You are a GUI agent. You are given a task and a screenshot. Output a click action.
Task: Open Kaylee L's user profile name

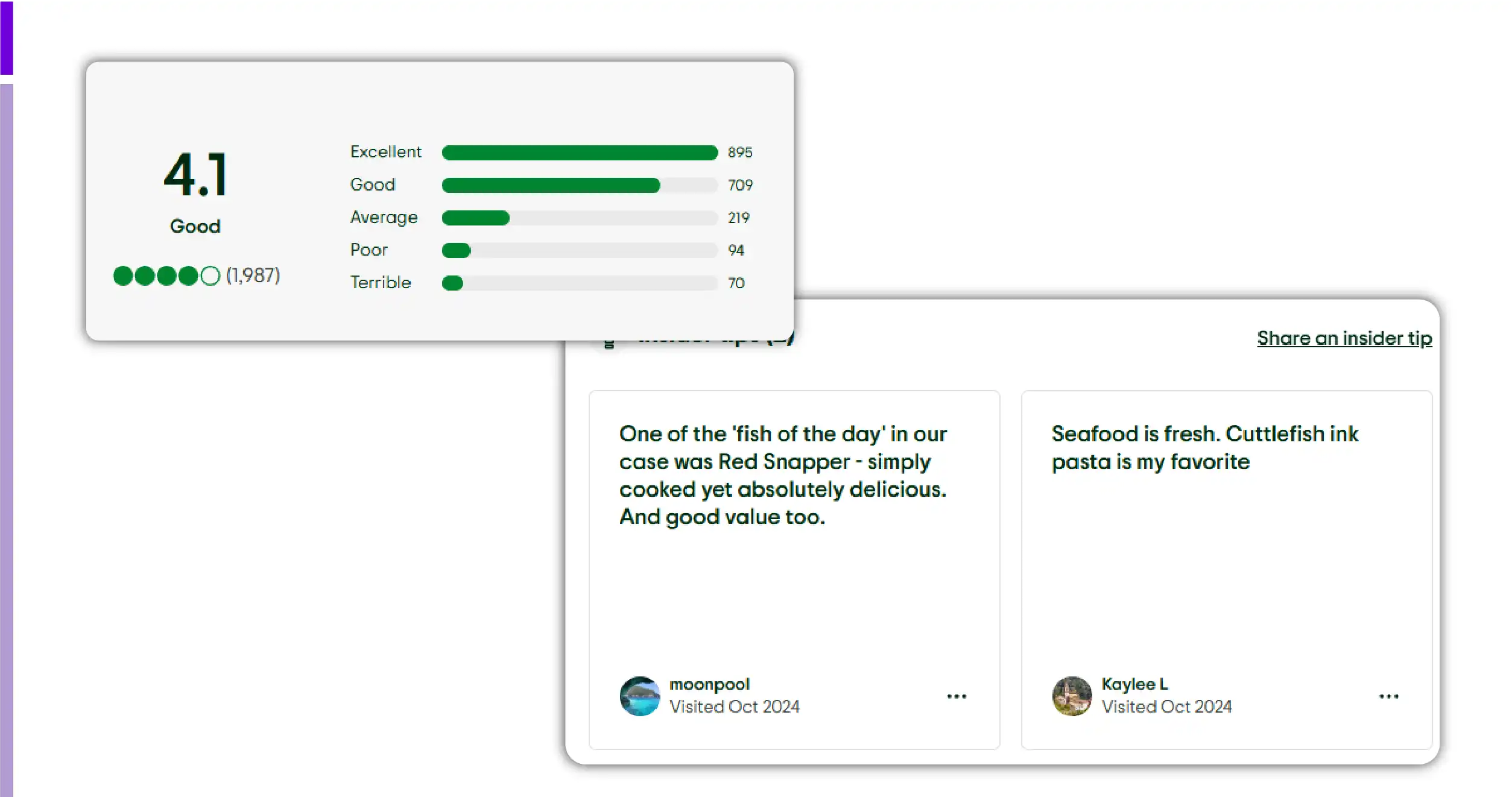click(1134, 684)
